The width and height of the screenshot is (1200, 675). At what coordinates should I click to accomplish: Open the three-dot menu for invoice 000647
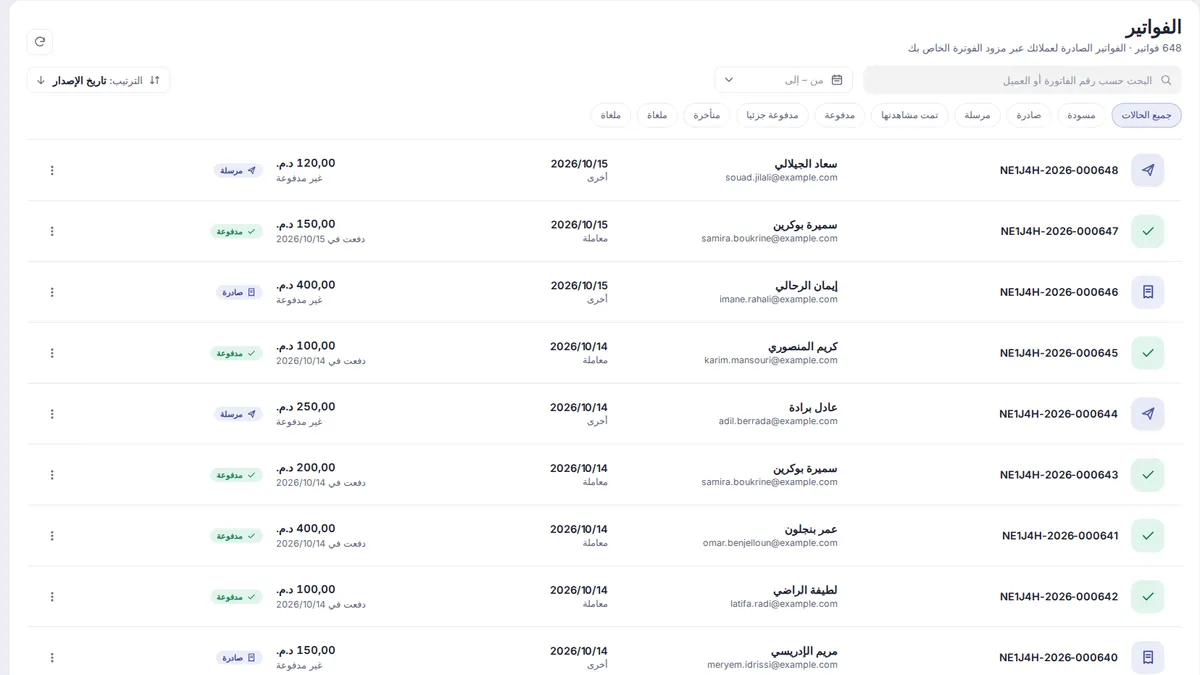(52, 231)
